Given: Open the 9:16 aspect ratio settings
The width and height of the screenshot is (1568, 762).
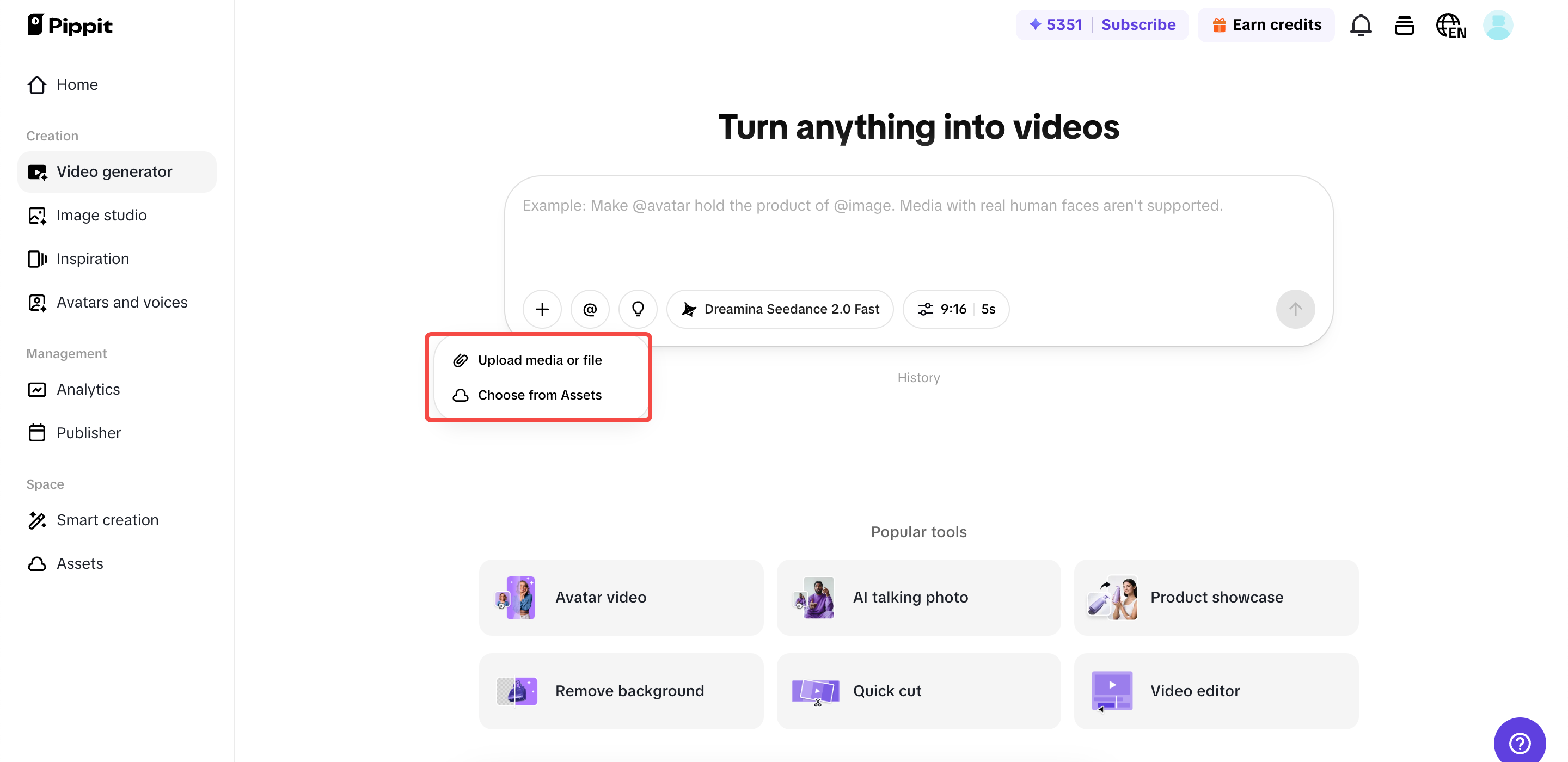Looking at the screenshot, I should [x=955, y=309].
